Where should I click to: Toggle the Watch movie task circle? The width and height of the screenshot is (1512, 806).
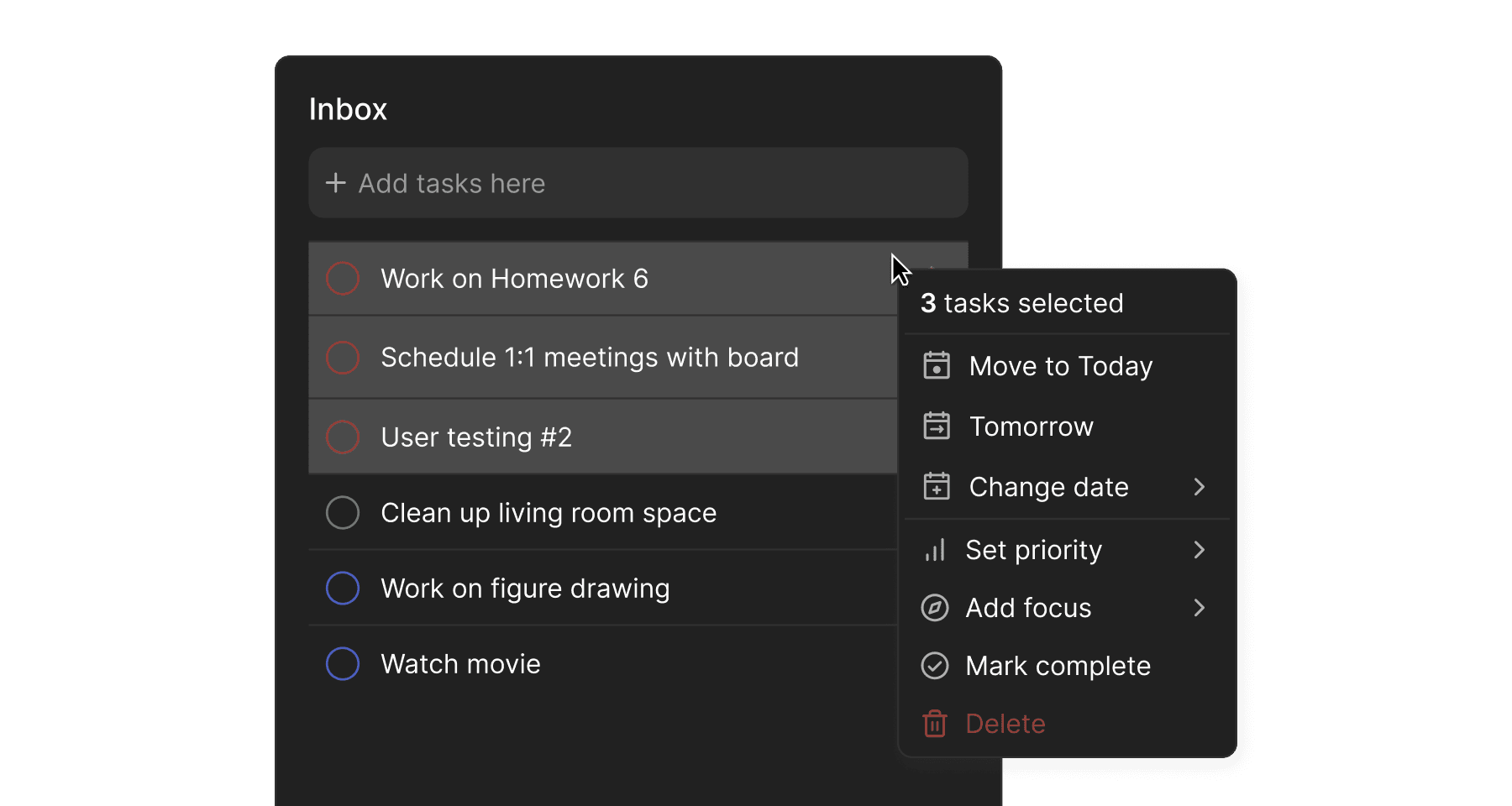click(x=343, y=664)
